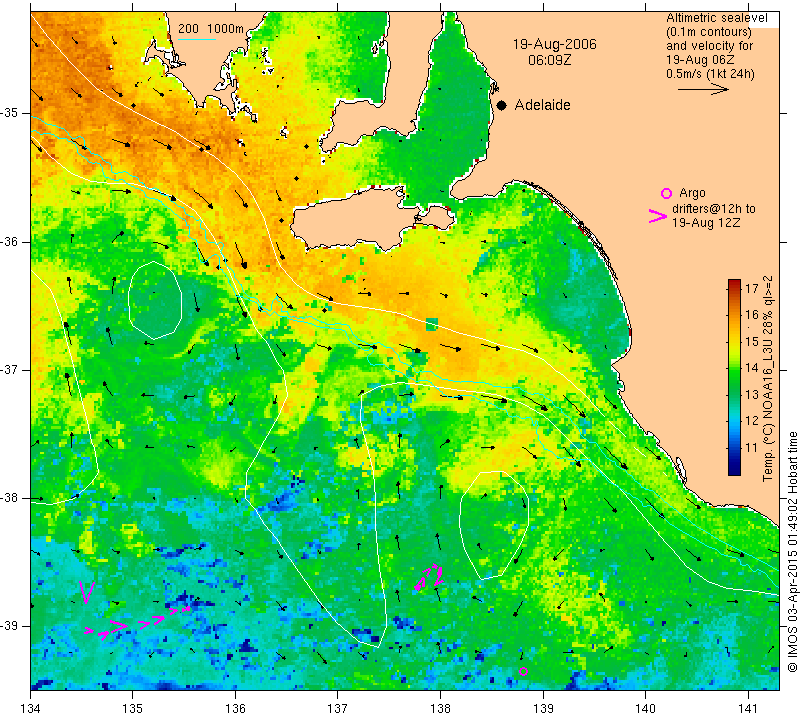800x720 pixels.
Task: Click the velocity scale arrow in legend
Action: pyautogui.click(x=703, y=89)
